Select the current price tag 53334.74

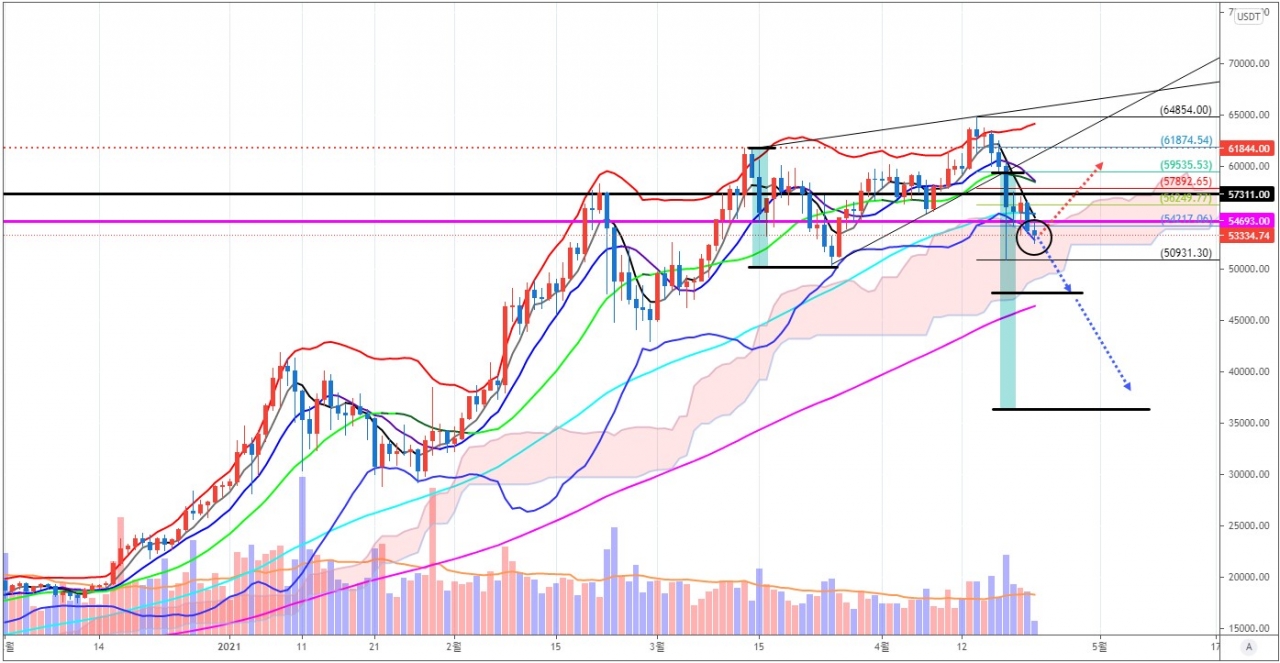[1250, 235]
